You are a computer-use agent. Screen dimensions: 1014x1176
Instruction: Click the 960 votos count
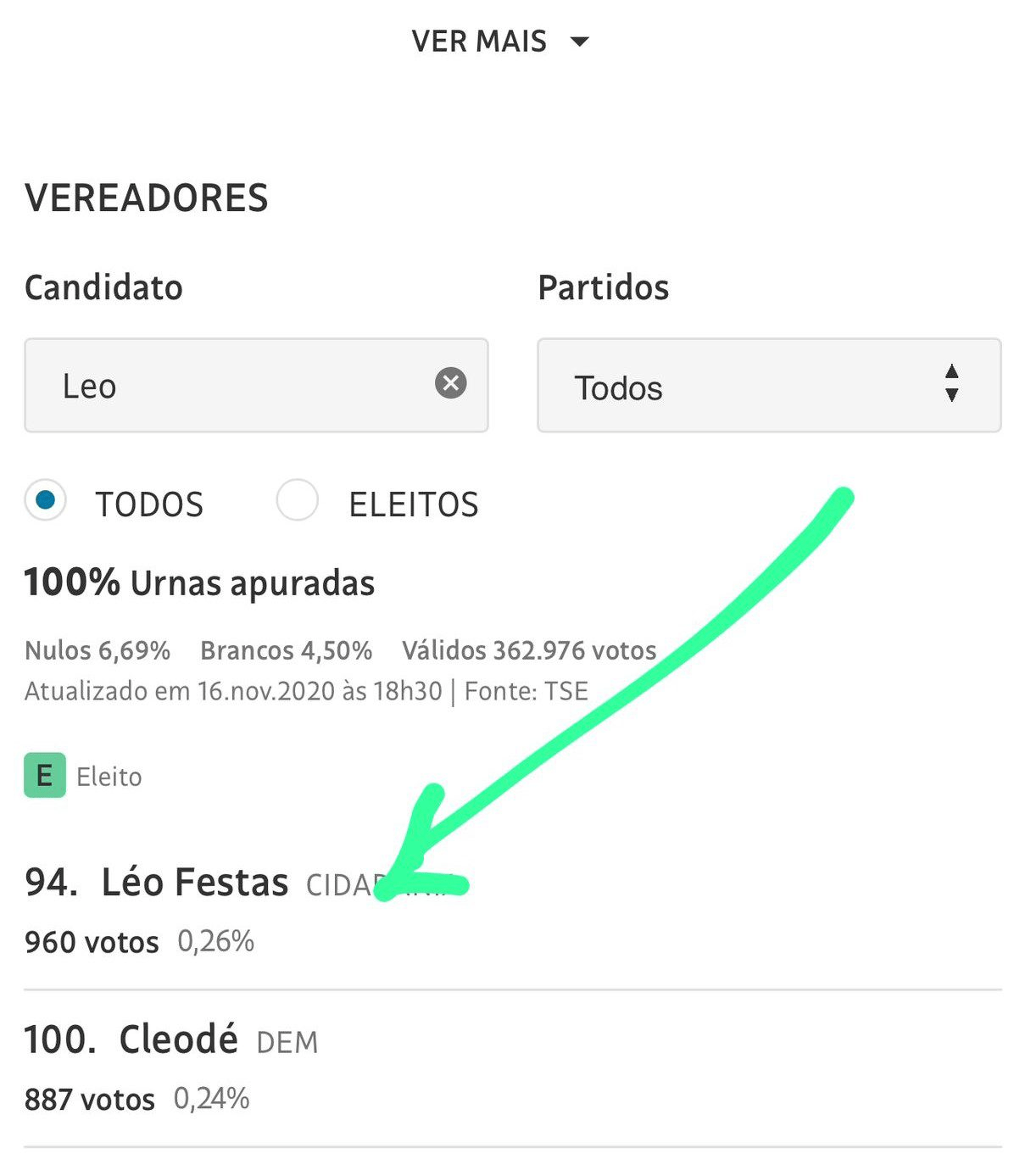(92, 942)
